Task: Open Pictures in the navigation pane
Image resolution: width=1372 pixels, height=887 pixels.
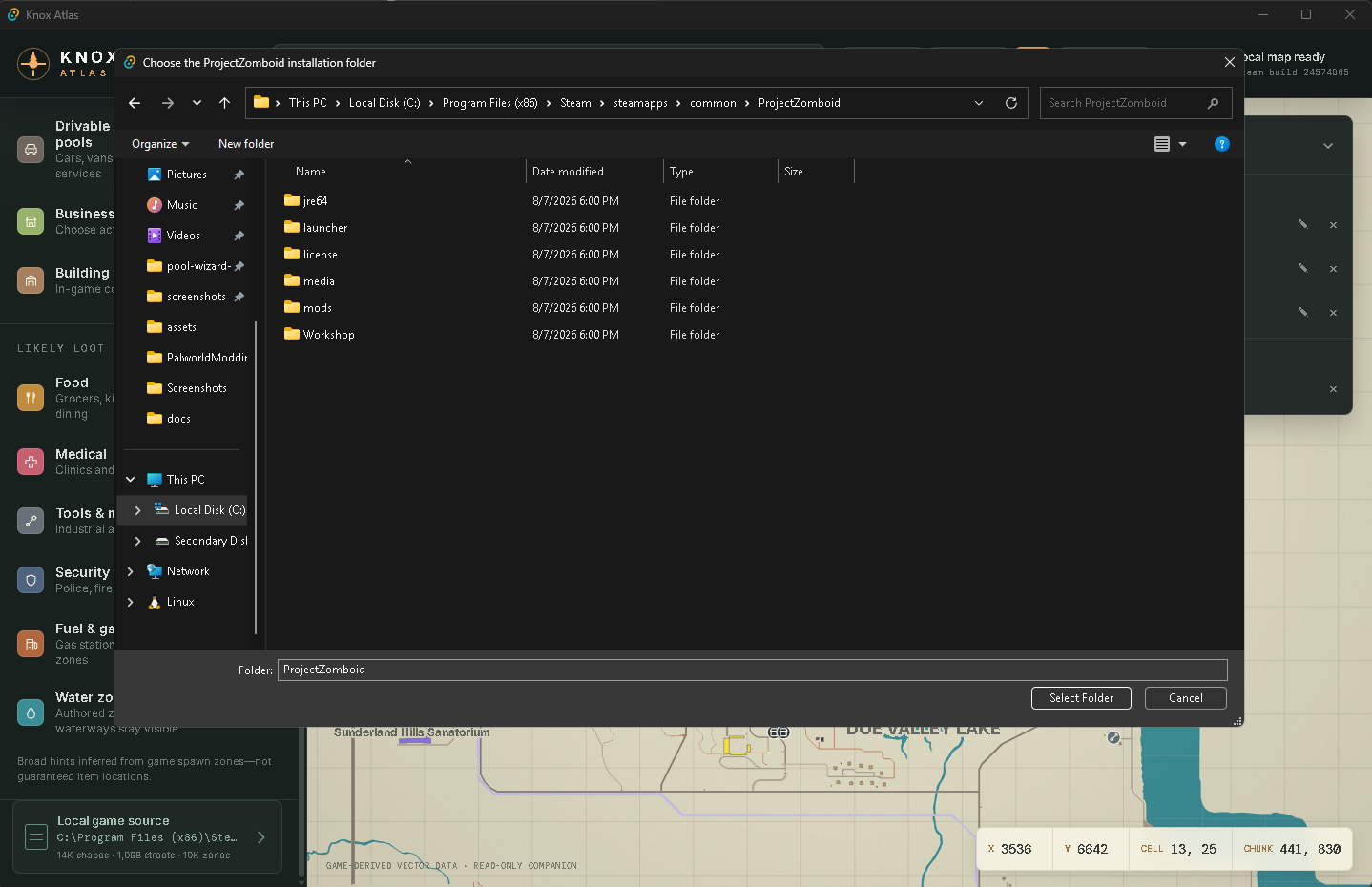Action: coord(186,175)
